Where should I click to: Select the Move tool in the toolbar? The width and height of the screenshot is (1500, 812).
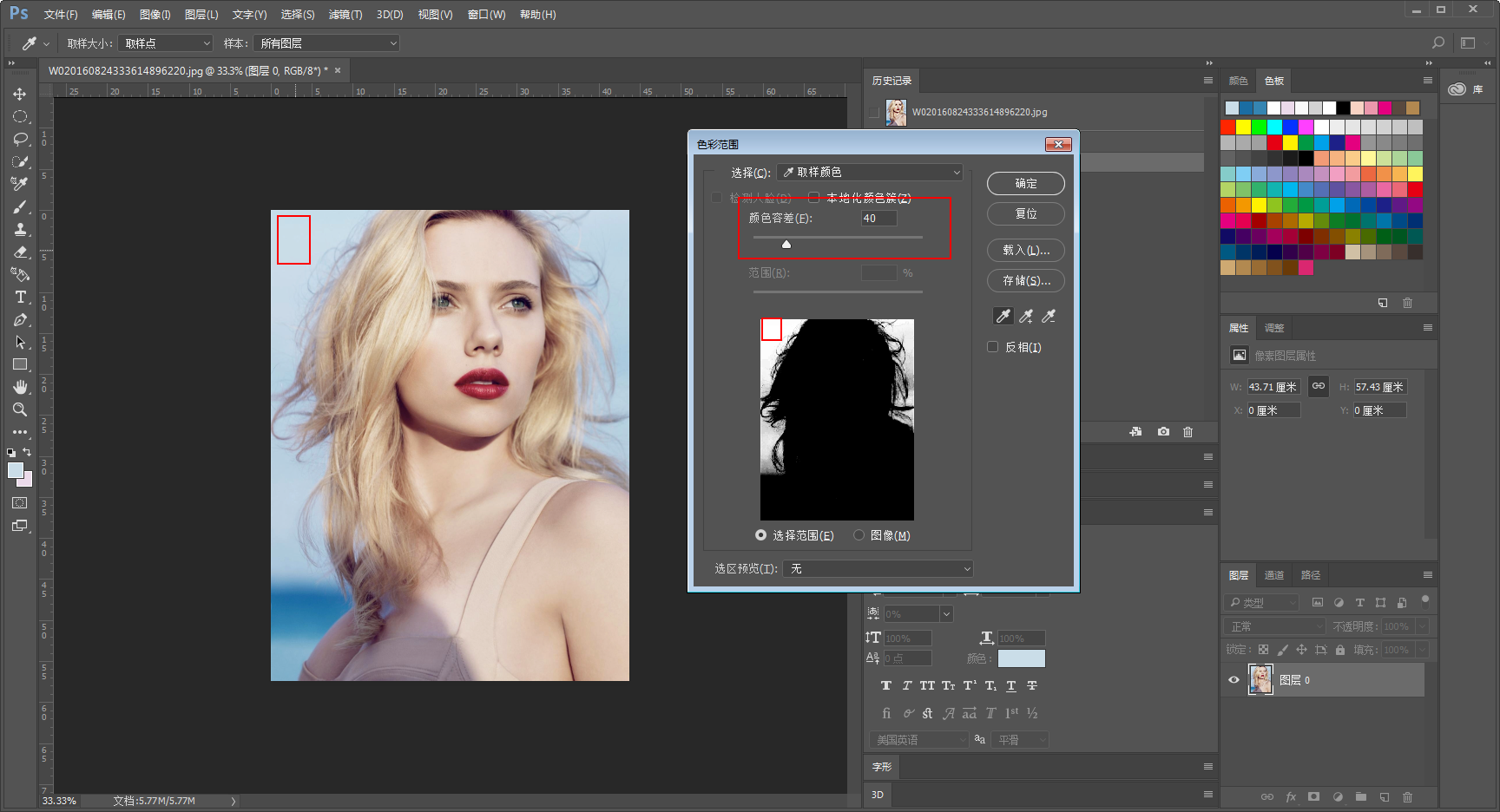20,94
